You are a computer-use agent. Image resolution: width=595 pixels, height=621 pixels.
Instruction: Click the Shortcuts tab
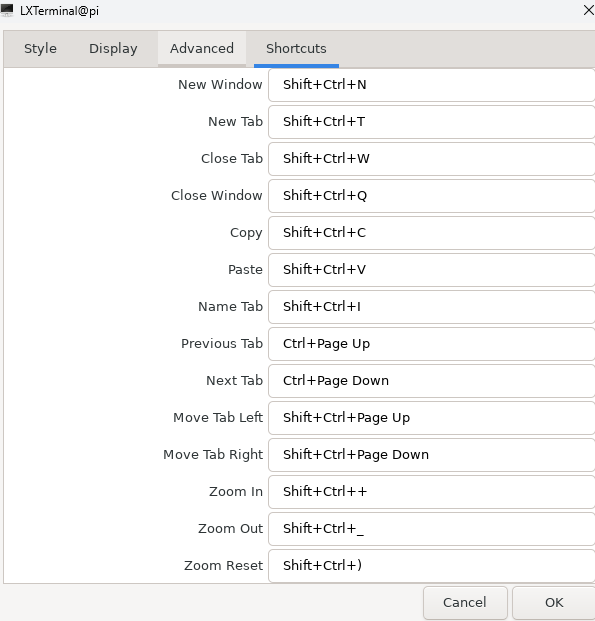[x=296, y=48]
